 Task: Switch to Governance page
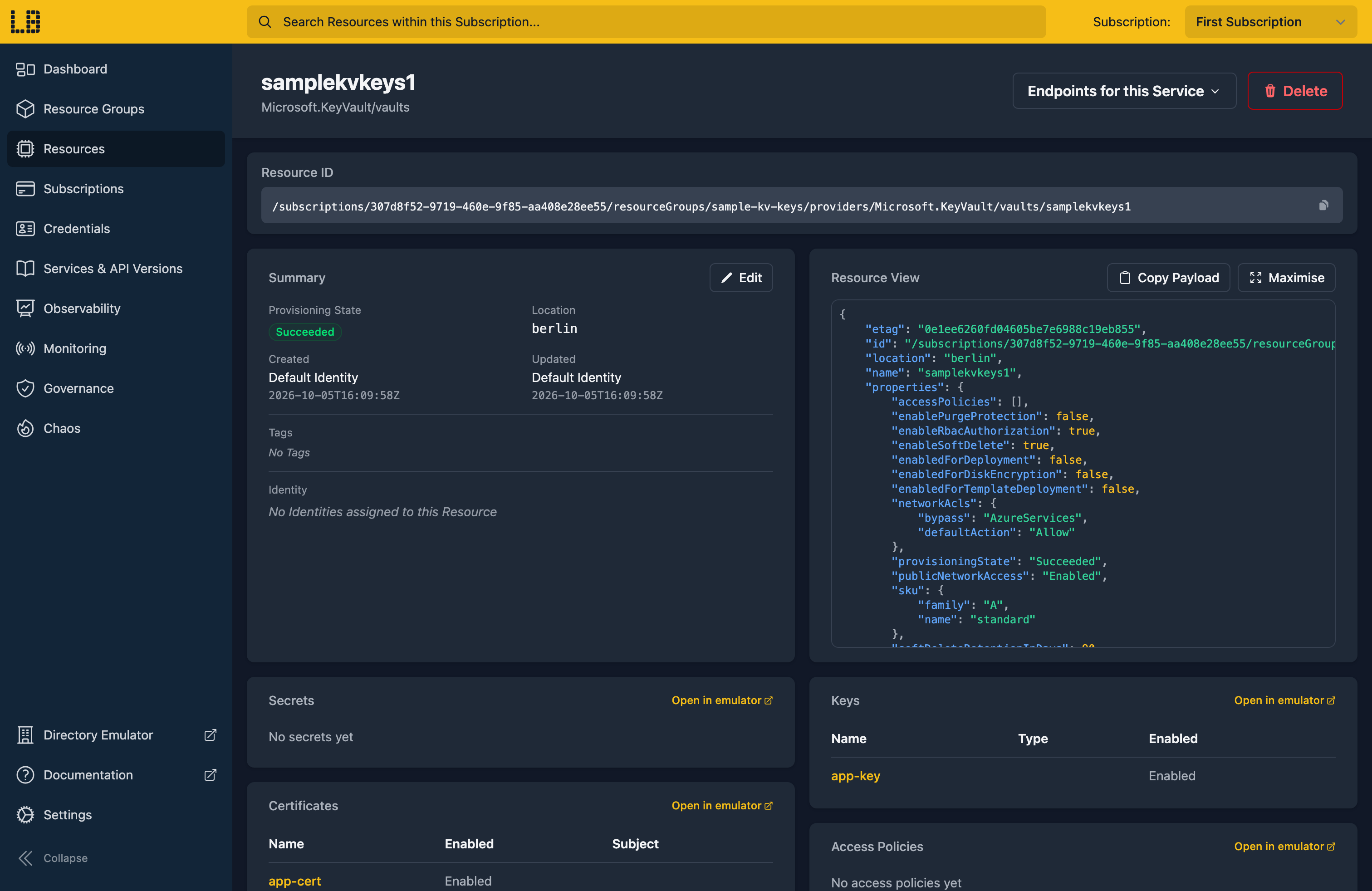(116, 388)
